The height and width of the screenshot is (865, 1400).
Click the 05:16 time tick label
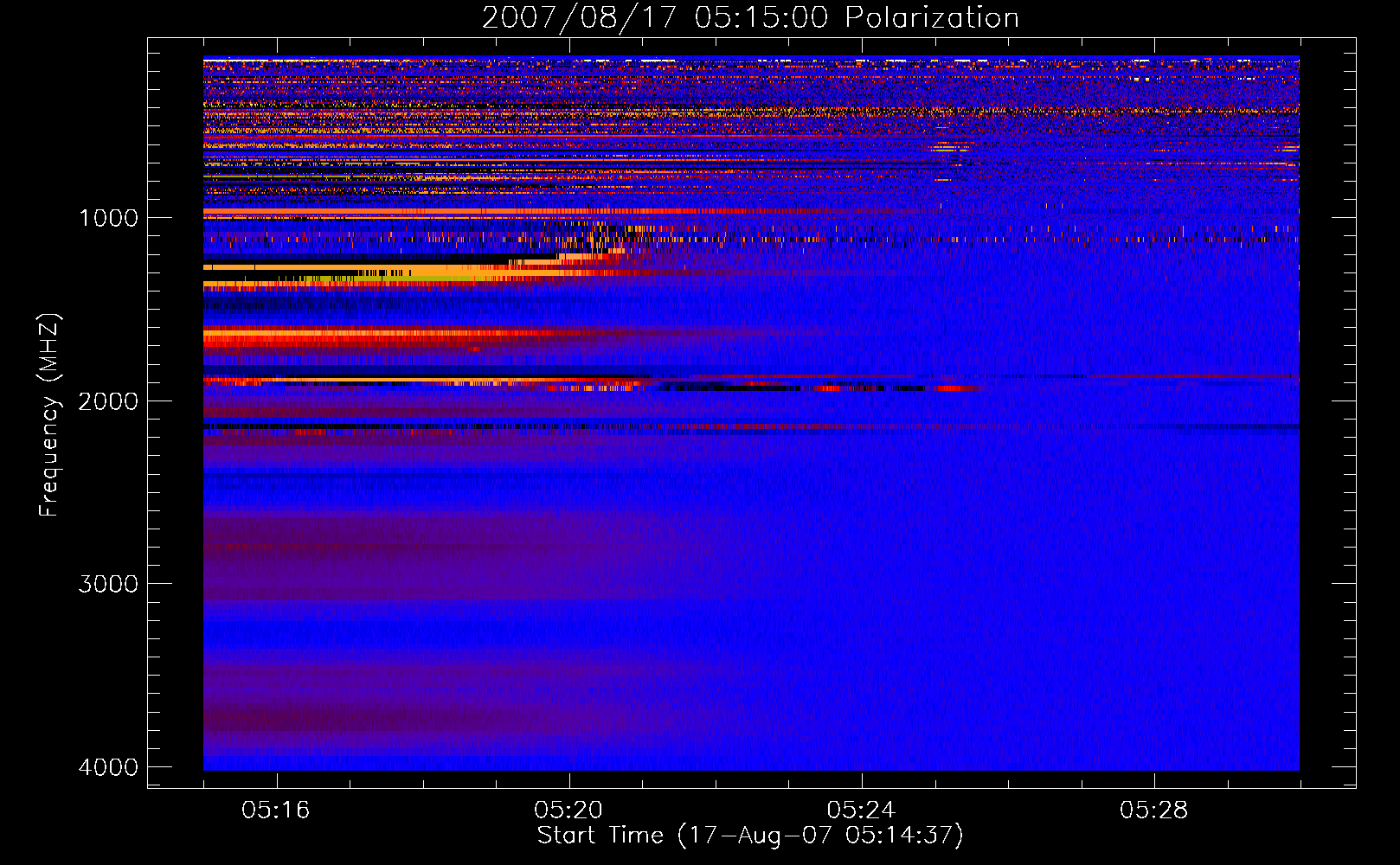click(276, 811)
